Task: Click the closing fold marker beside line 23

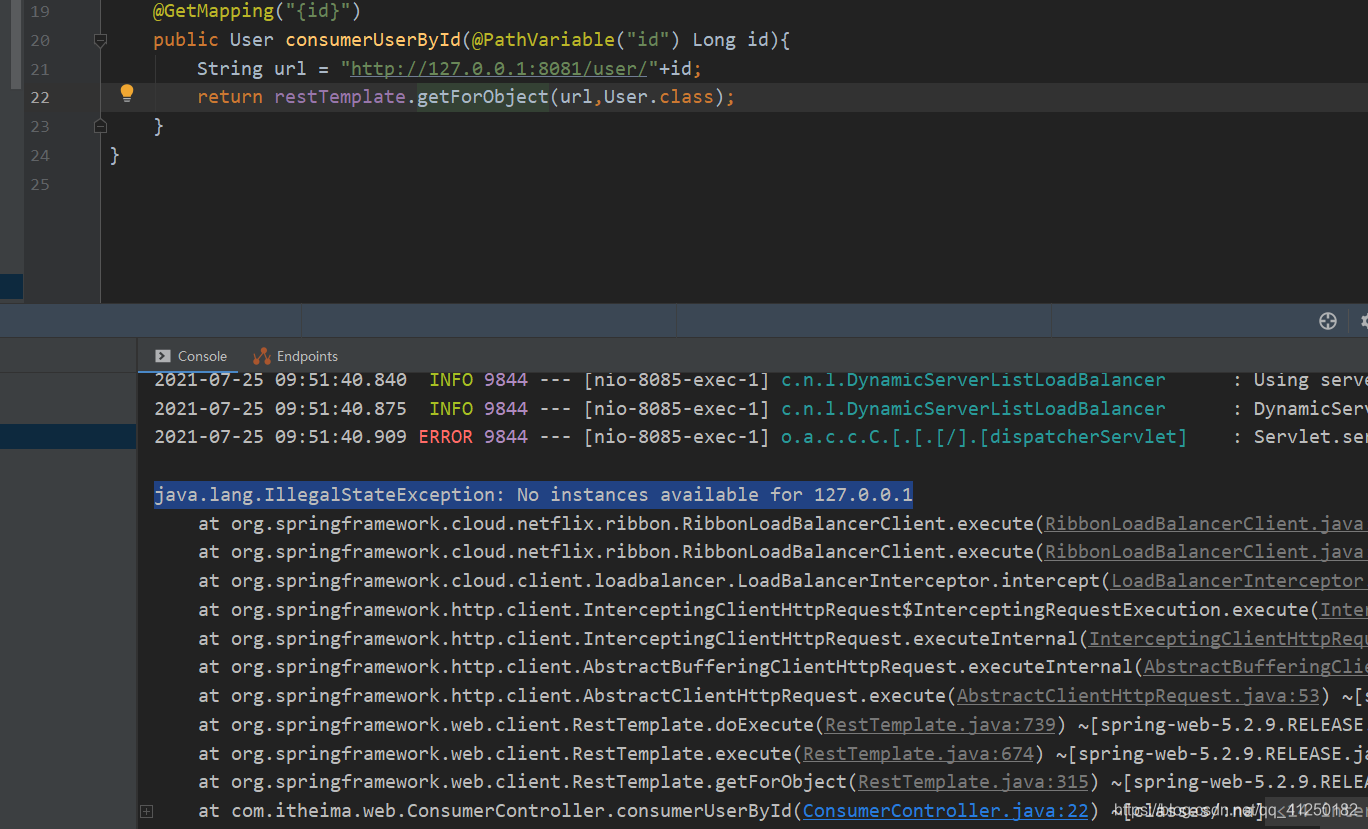Action: (100, 126)
